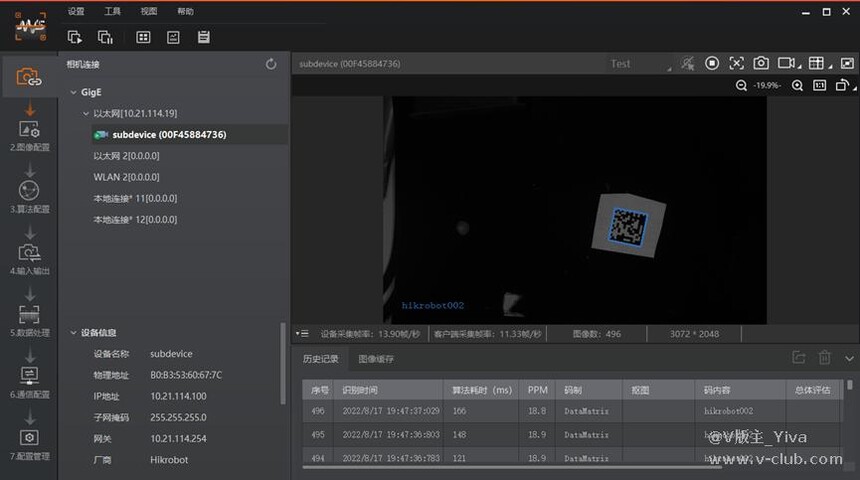Delete history records with trash icon
860x480 pixels.
coord(824,358)
